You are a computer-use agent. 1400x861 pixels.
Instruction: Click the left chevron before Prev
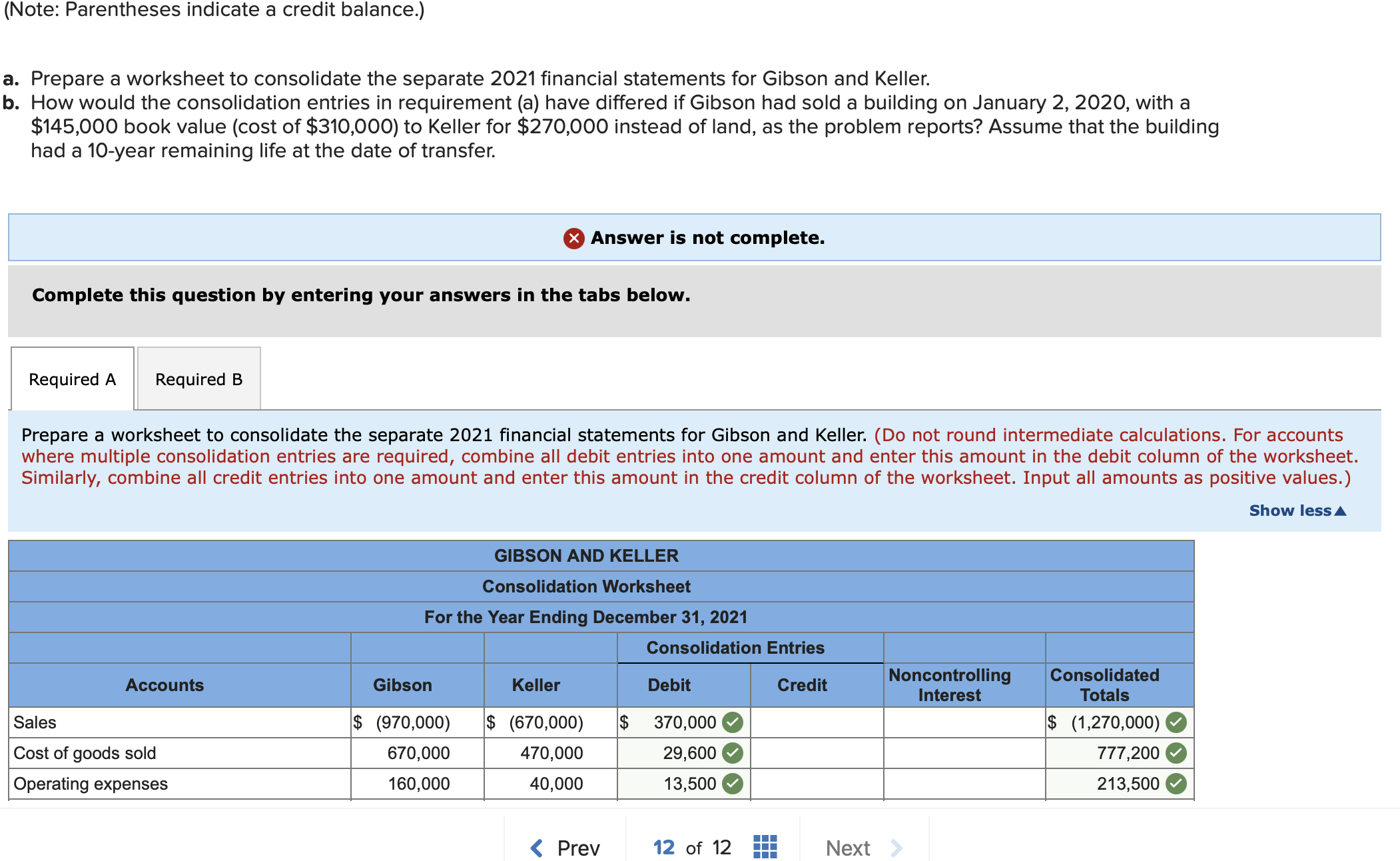(x=536, y=847)
